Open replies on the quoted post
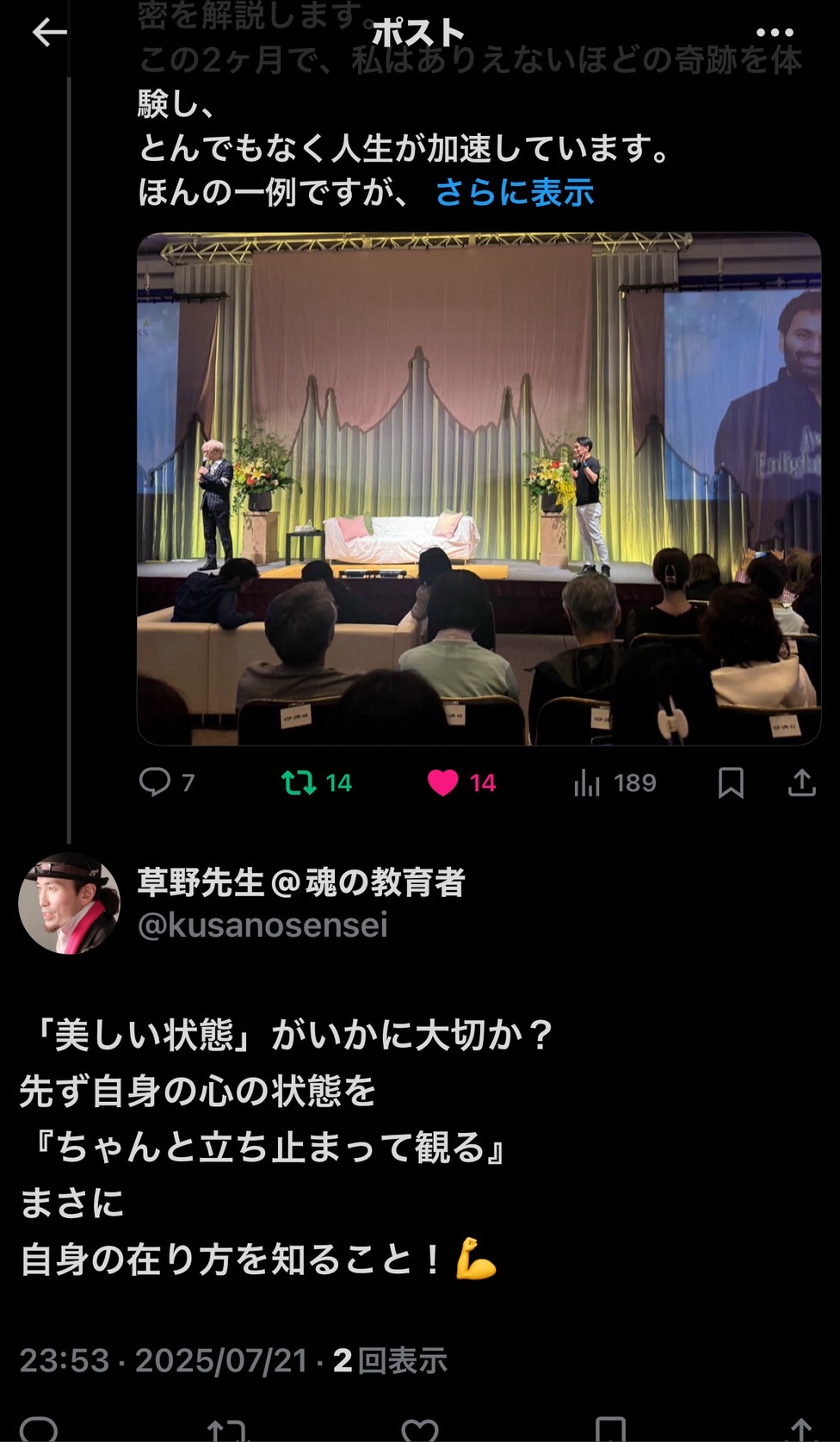Image resolution: width=840 pixels, height=1442 pixels. 167,782
